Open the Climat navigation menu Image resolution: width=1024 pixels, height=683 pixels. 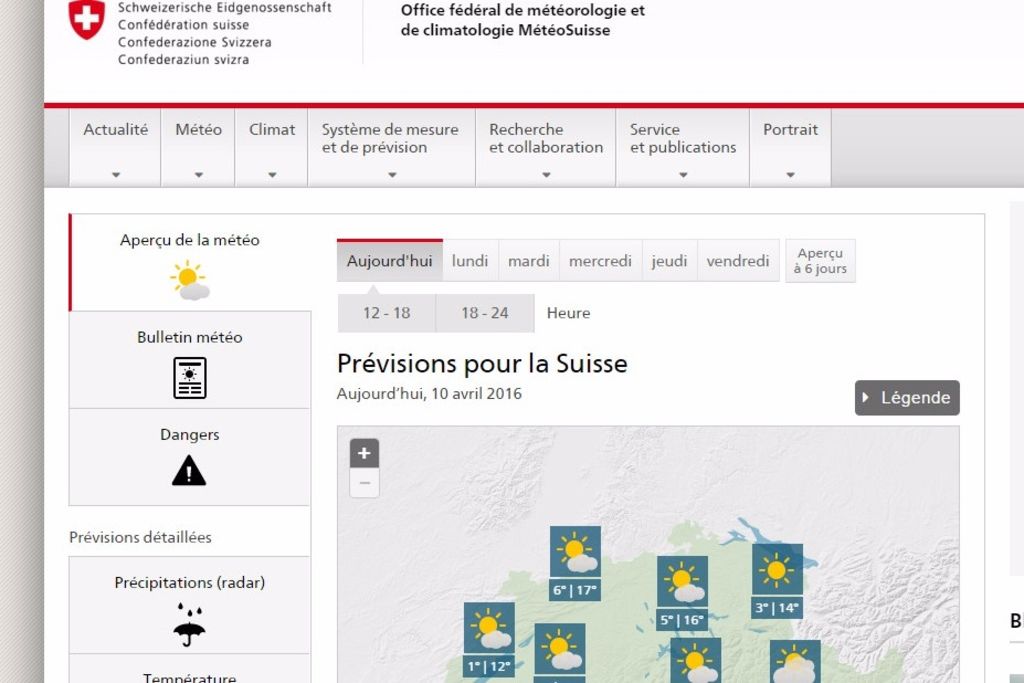click(270, 129)
